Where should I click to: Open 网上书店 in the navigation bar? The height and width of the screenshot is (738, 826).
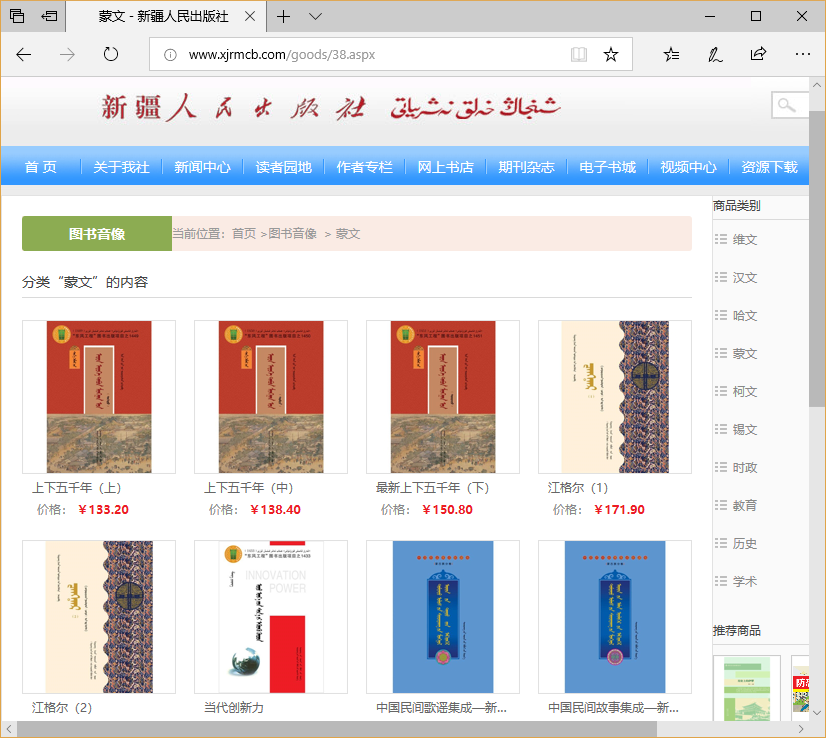click(445, 167)
